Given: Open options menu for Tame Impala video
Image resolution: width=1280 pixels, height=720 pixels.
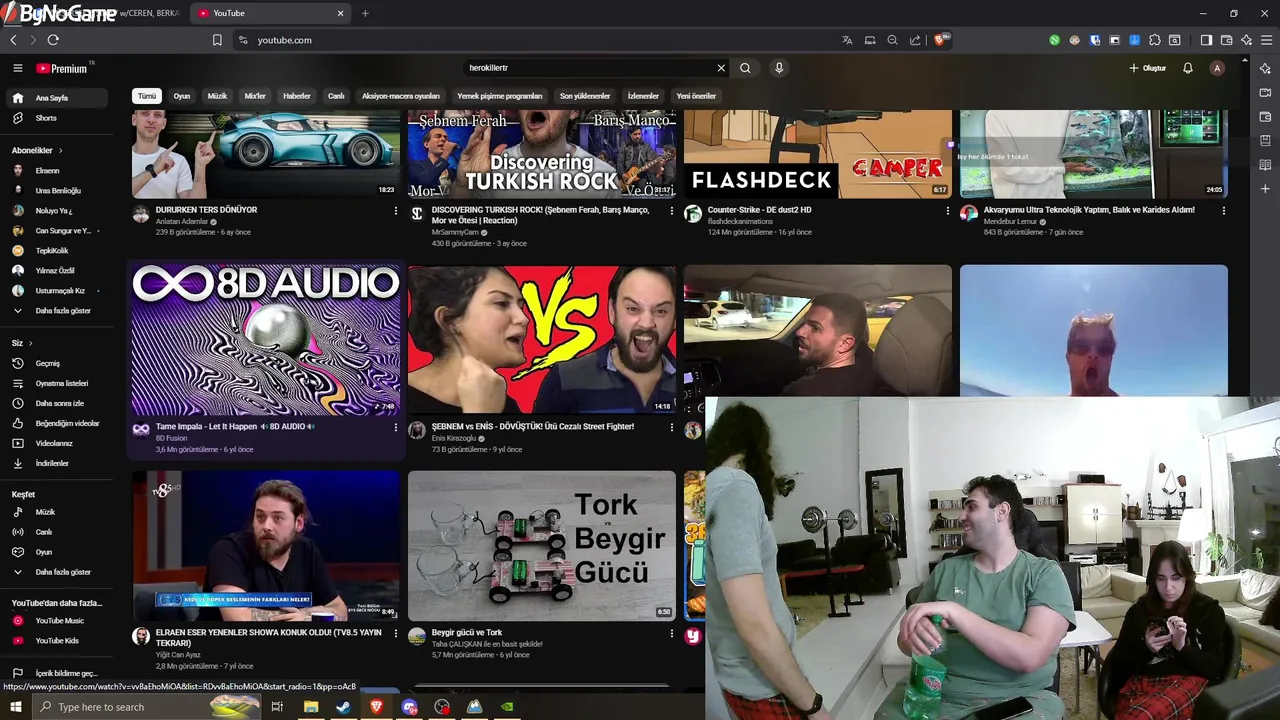Looking at the screenshot, I should pyautogui.click(x=395, y=427).
